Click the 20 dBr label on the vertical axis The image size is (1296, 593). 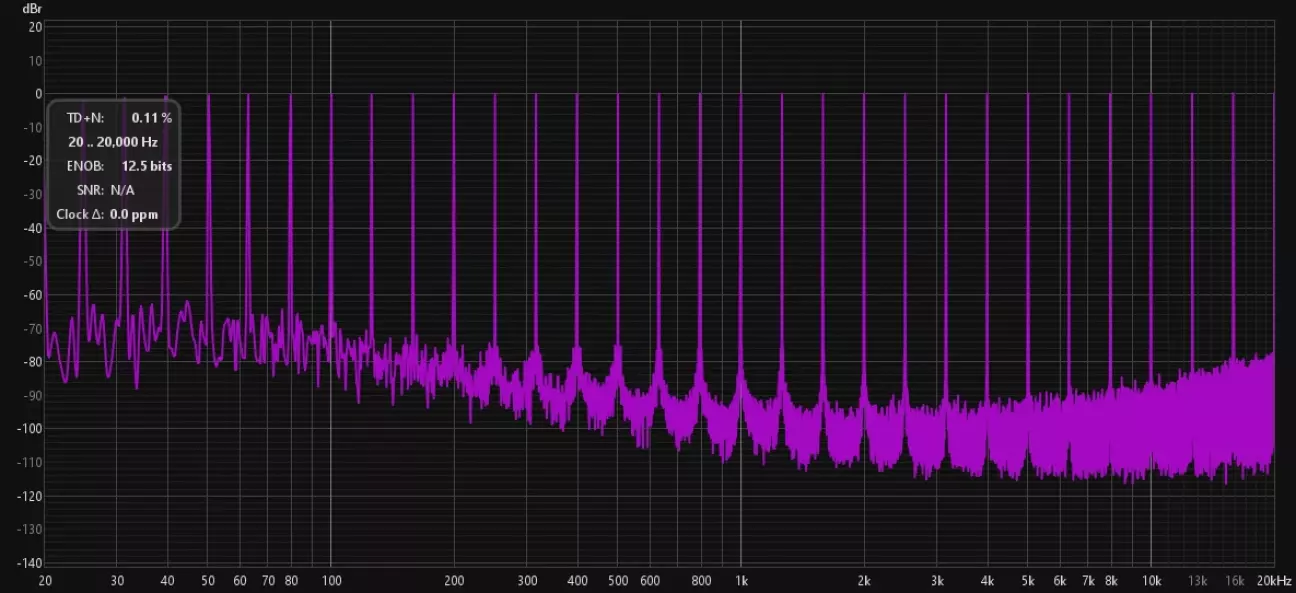35,27
